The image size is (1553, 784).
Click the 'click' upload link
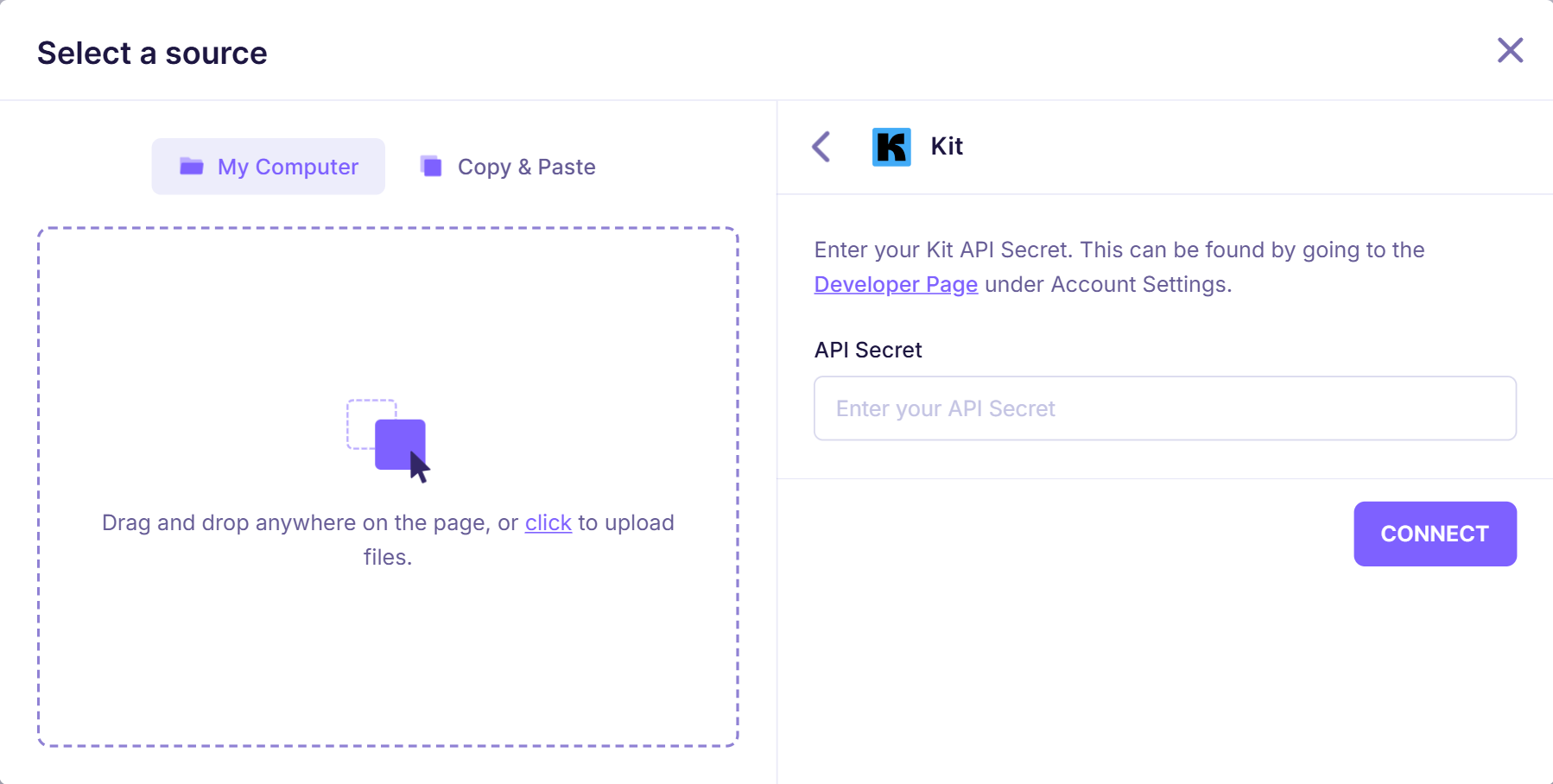pos(548,522)
